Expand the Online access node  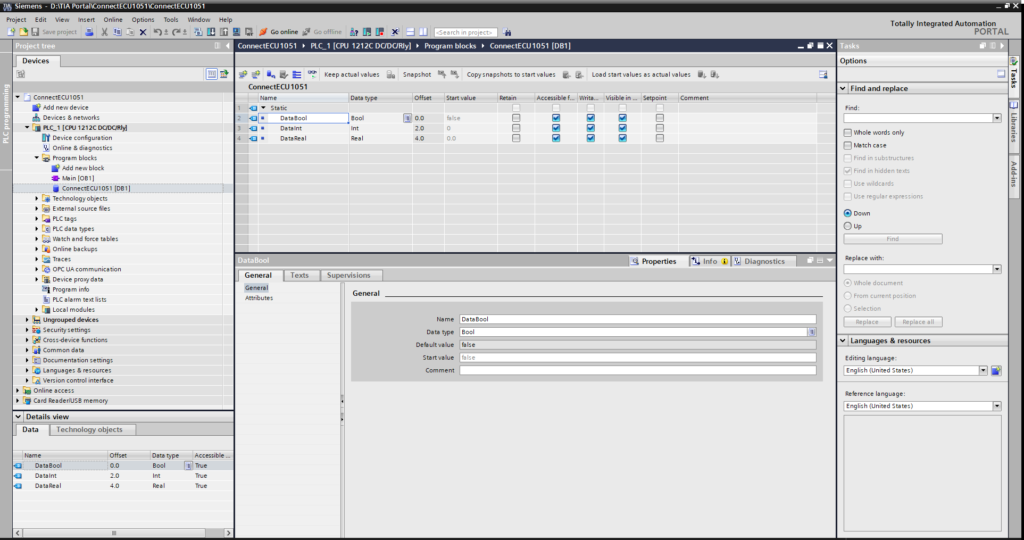[x=18, y=390]
